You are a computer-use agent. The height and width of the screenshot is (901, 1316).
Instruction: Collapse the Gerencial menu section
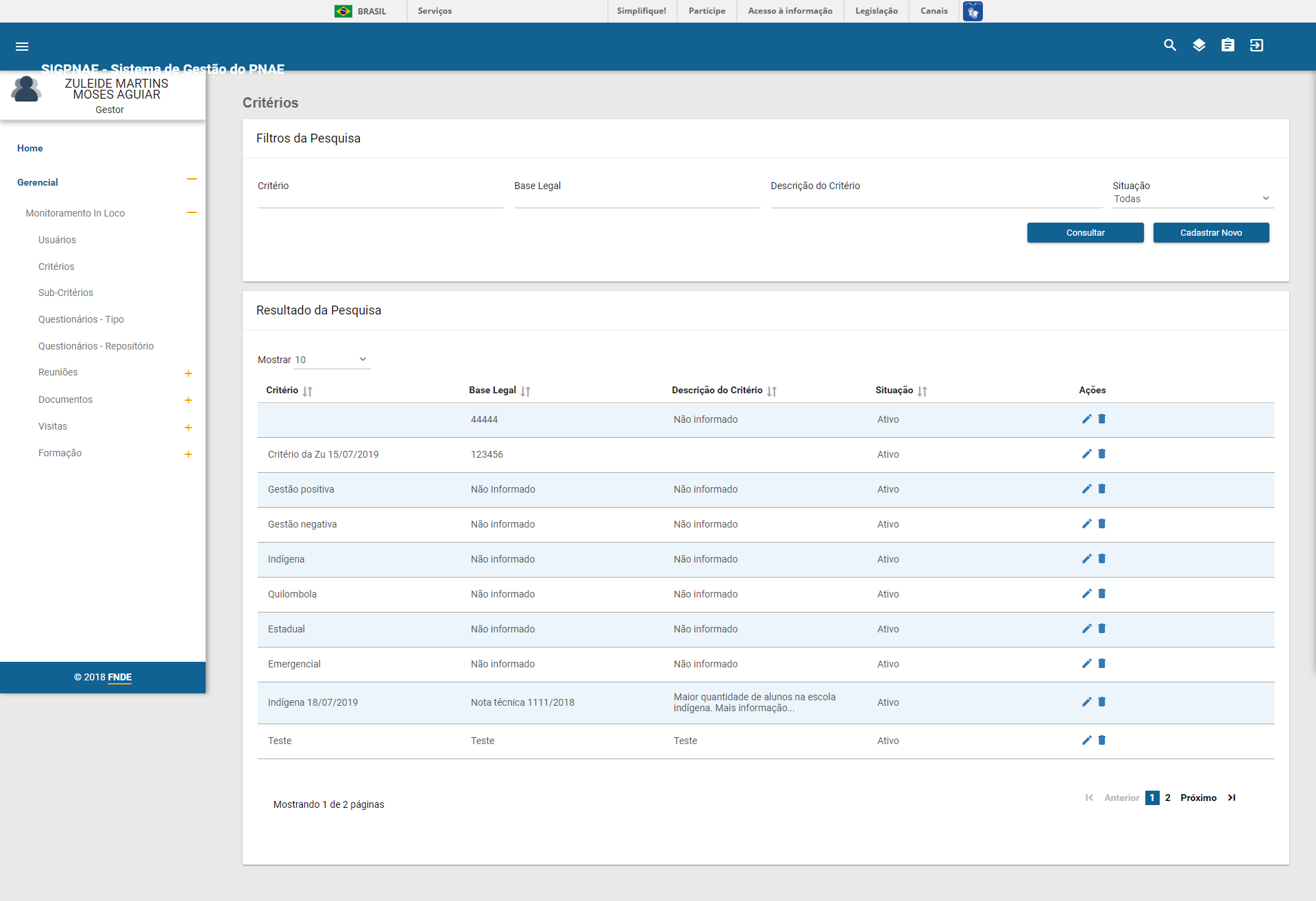[x=192, y=180]
